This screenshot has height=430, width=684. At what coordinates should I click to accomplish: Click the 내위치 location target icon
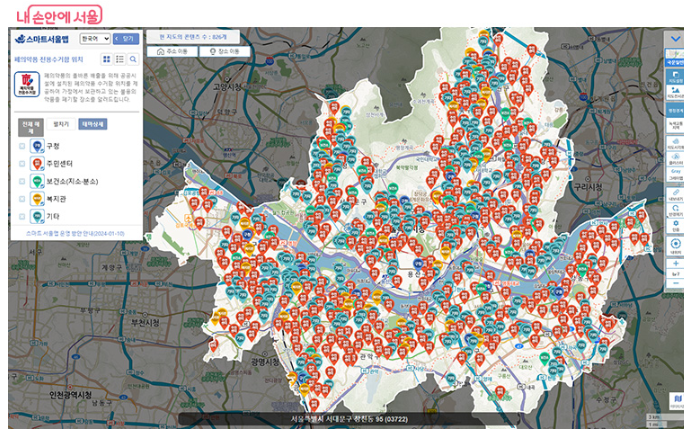tap(675, 246)
